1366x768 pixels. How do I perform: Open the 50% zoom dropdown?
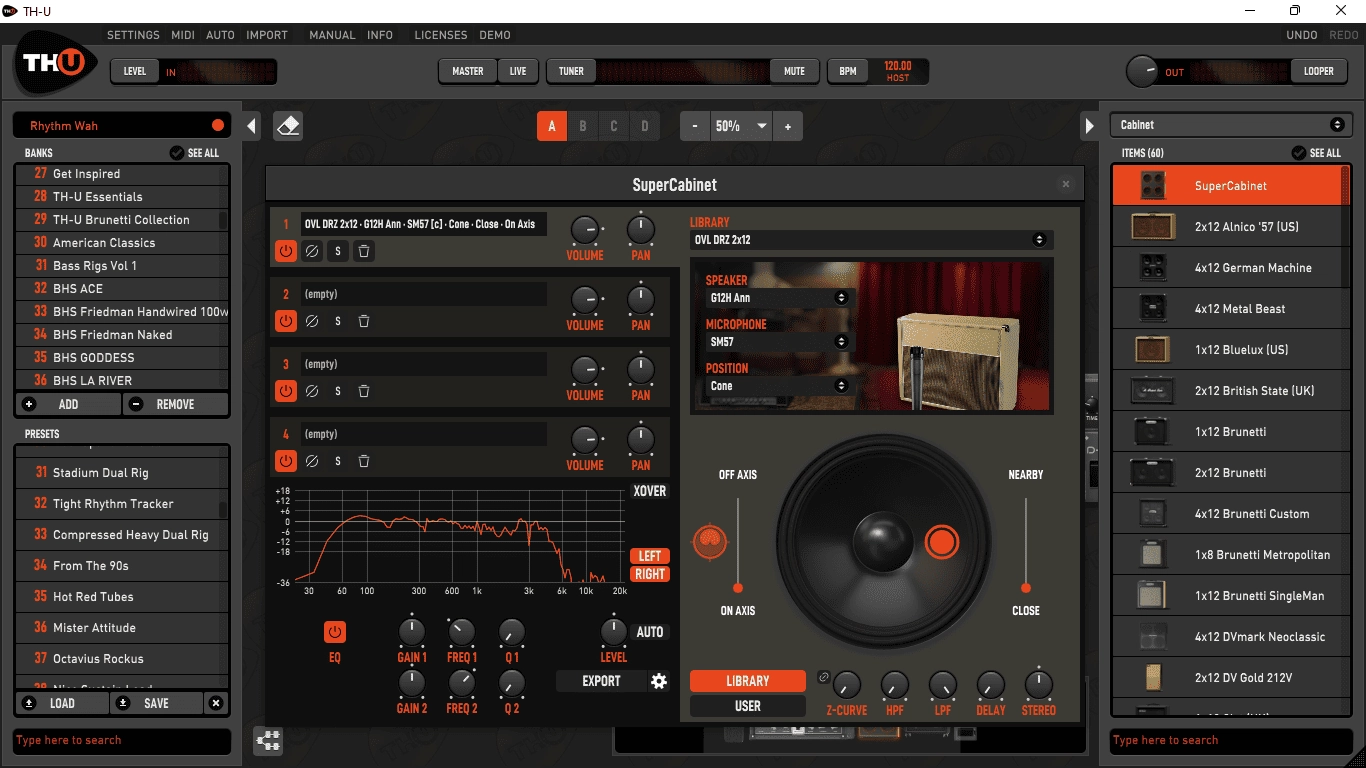coord(742,126)
